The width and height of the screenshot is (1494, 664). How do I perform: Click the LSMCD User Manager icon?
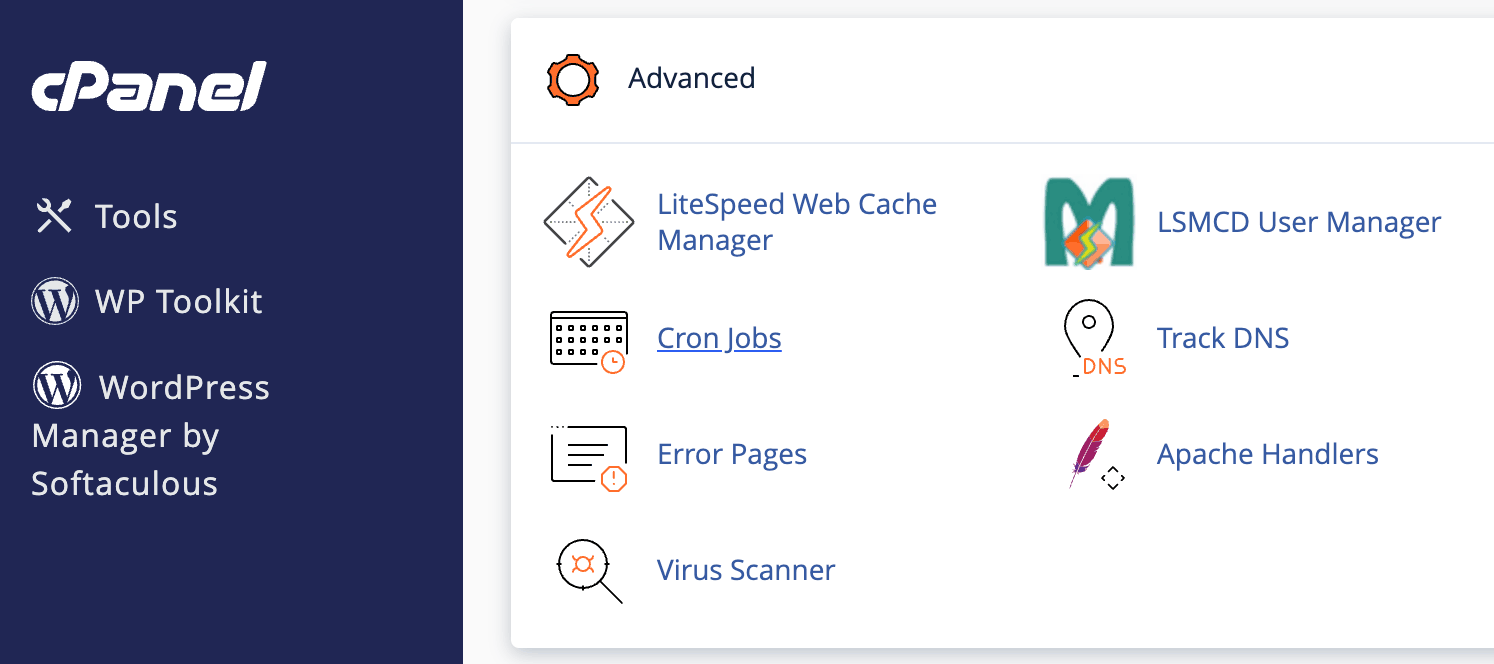(1089, 221)
